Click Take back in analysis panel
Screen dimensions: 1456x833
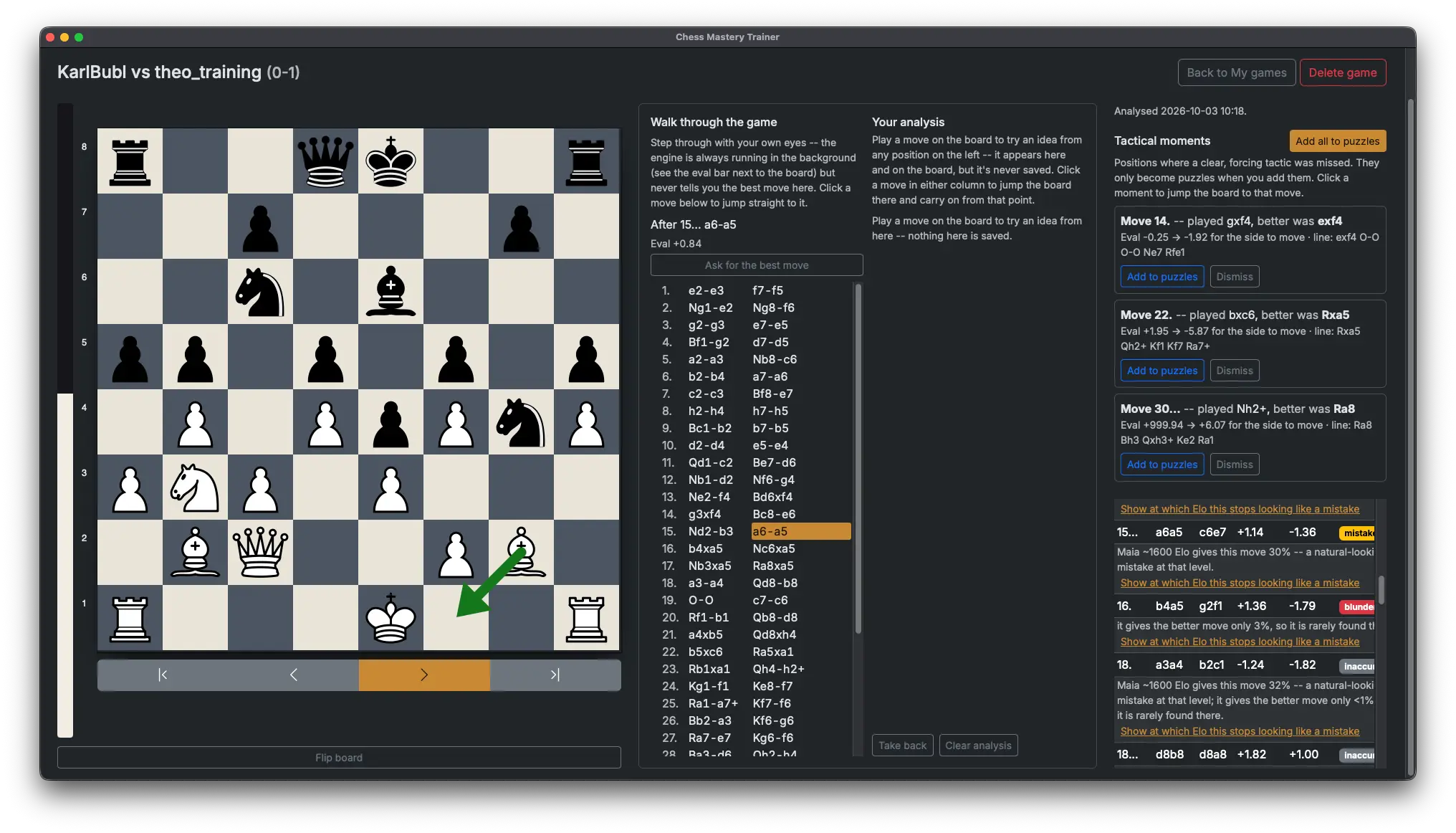coord(902,746)
